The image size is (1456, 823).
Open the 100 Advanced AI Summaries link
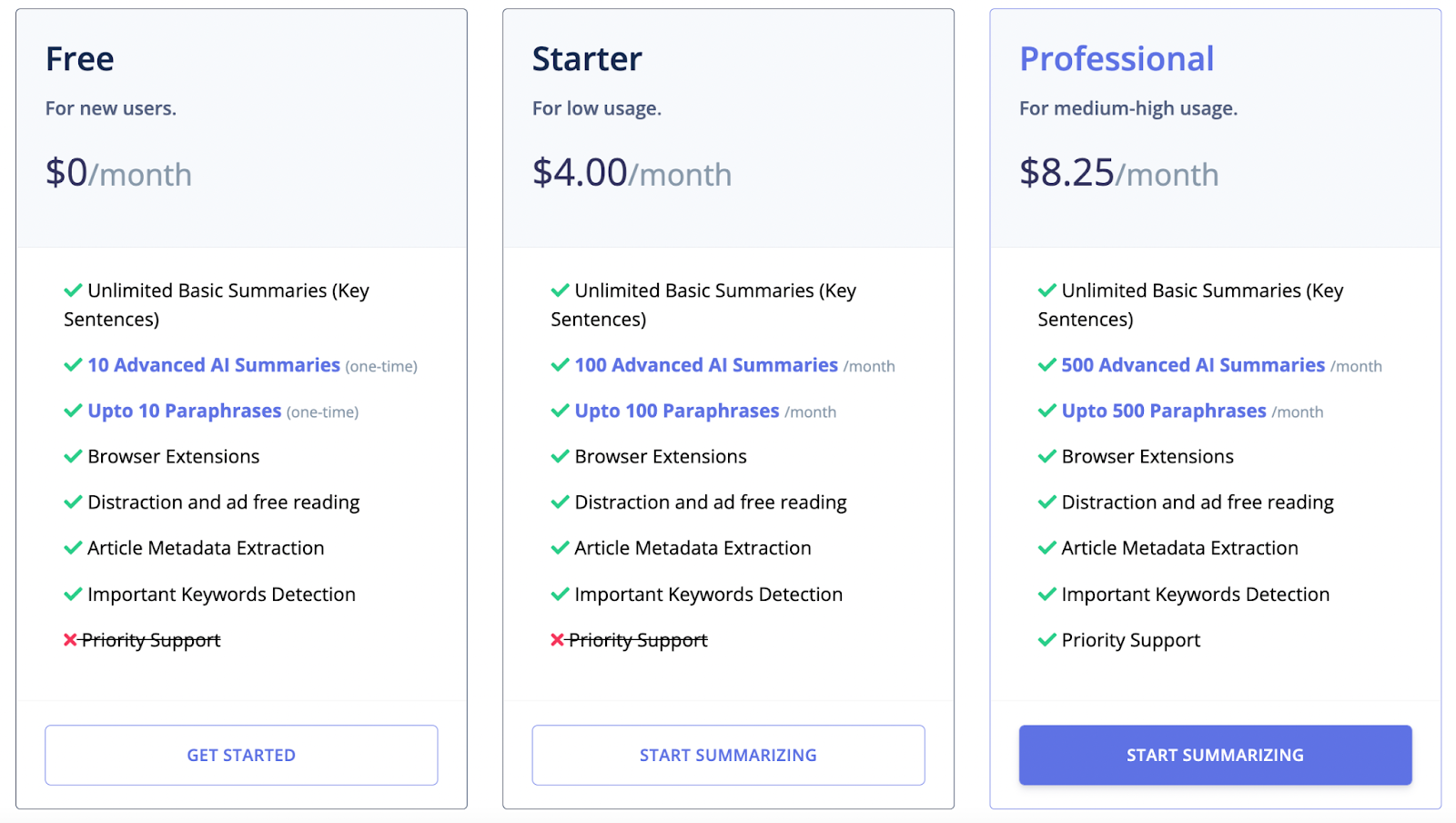click(706, 365)
